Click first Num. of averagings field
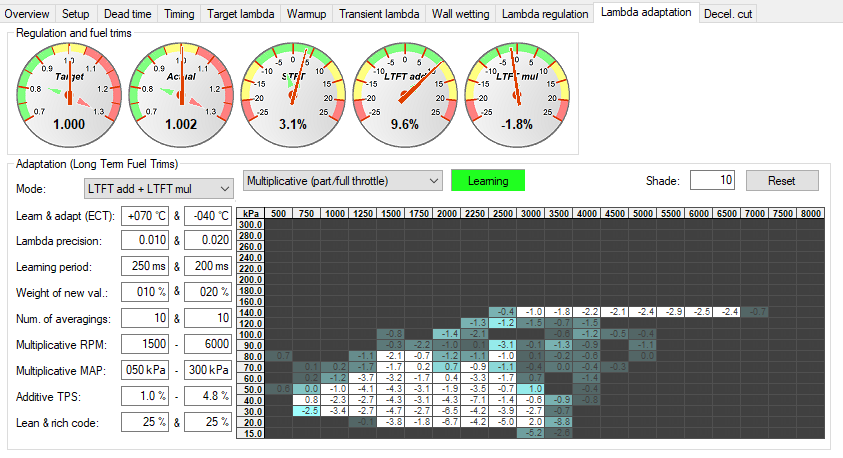Image resolution: width=843 pixels, height=458 pixels. (145, 318)
